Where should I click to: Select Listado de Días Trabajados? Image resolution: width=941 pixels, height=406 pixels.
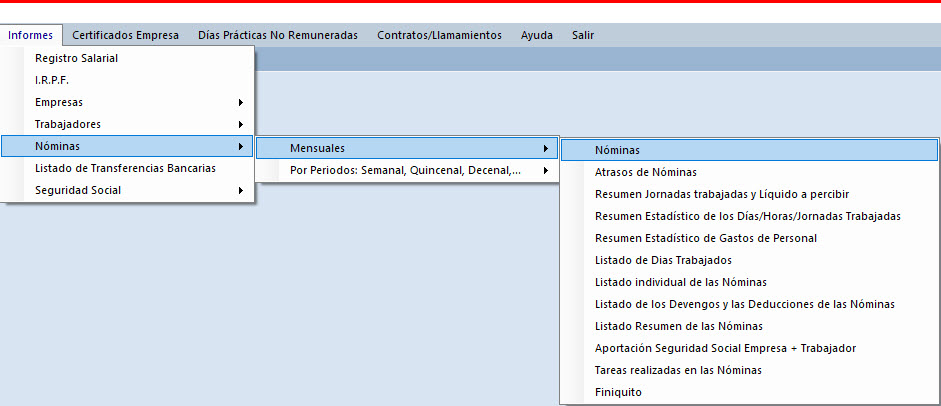663,260
